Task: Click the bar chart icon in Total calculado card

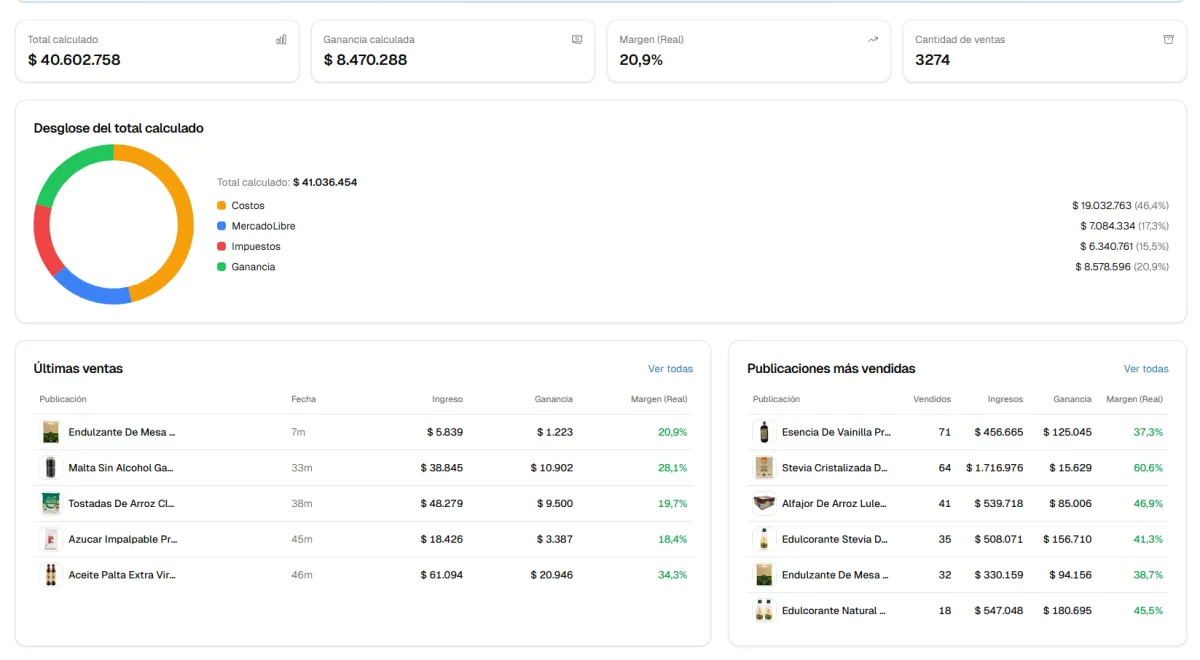Action: tap(281, 40)
